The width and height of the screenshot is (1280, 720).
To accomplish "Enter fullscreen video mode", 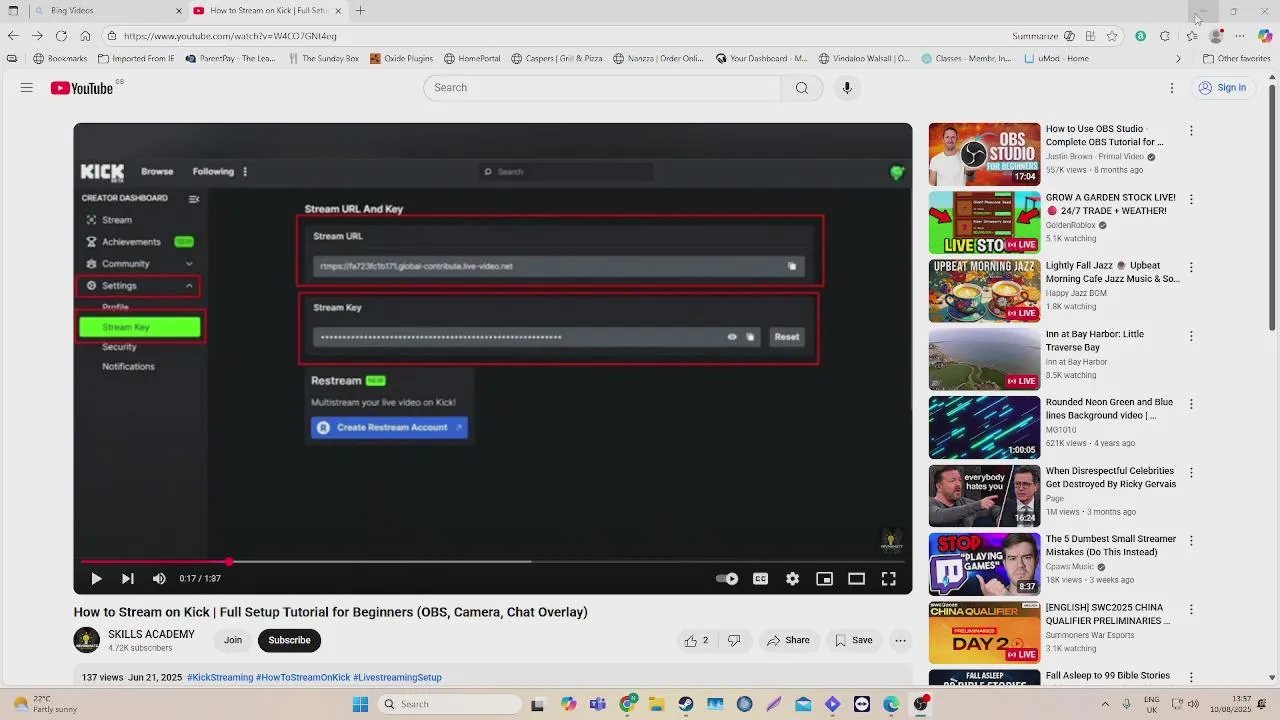I will (x=888, y=578).
